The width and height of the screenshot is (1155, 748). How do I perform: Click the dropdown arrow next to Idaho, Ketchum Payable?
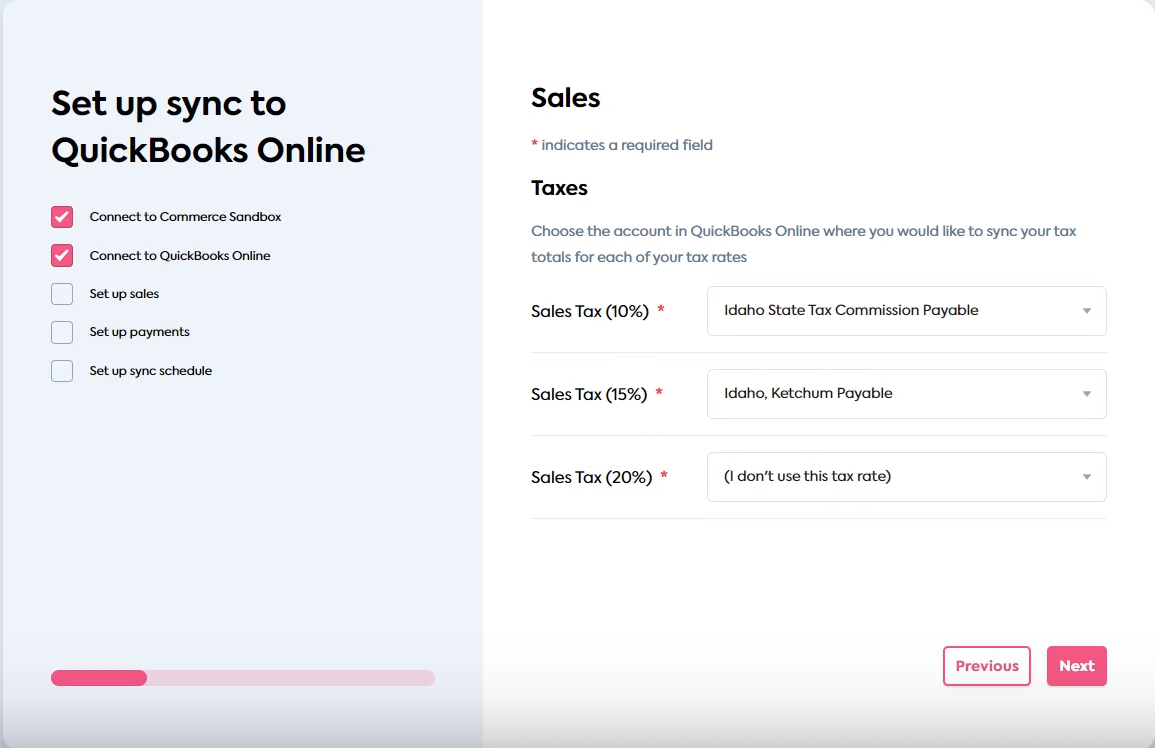click(1086, 393)
